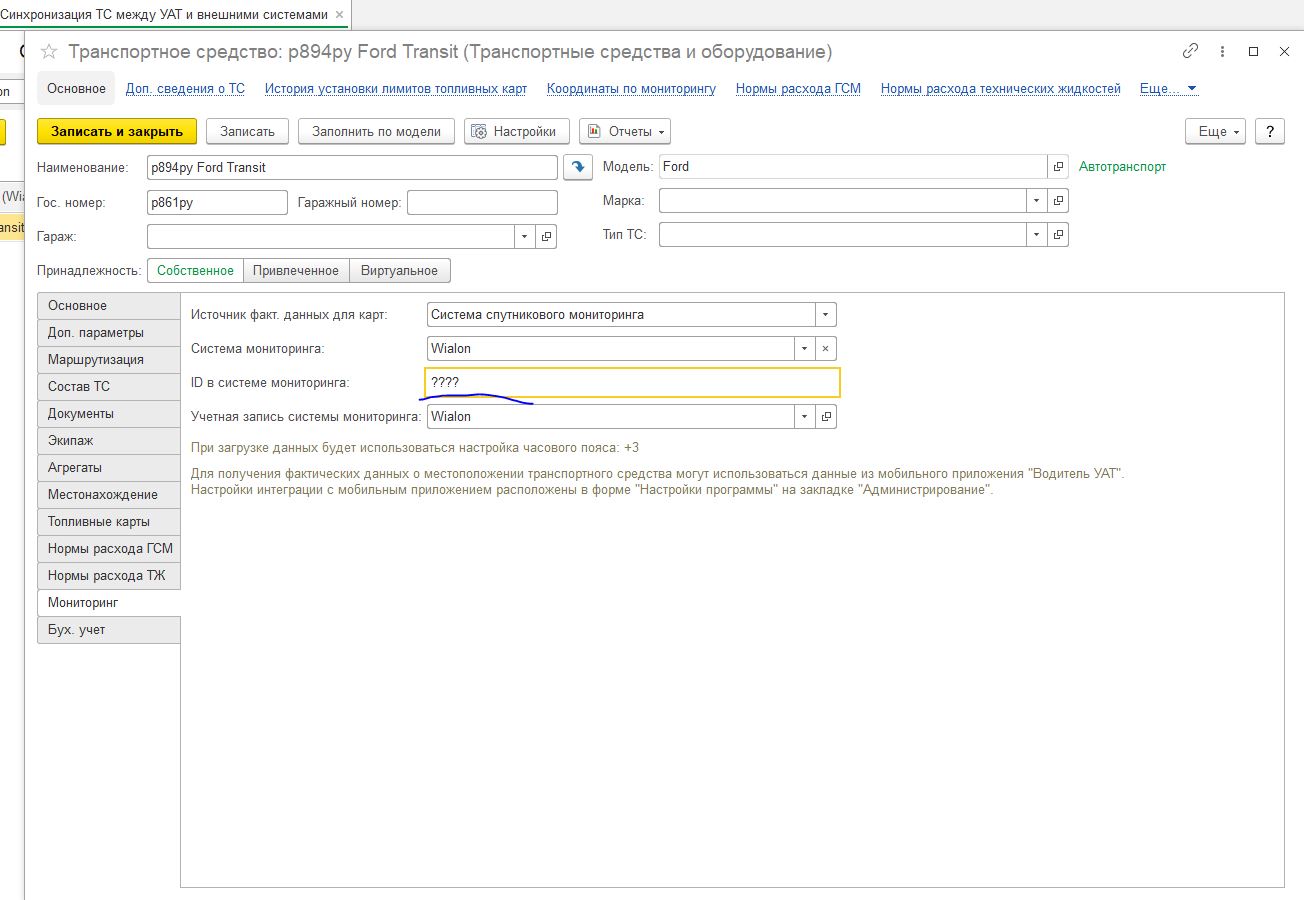1304x900 pixels.
Task: Expand the Отчеты dropdown menu
Action: point(625,131)
